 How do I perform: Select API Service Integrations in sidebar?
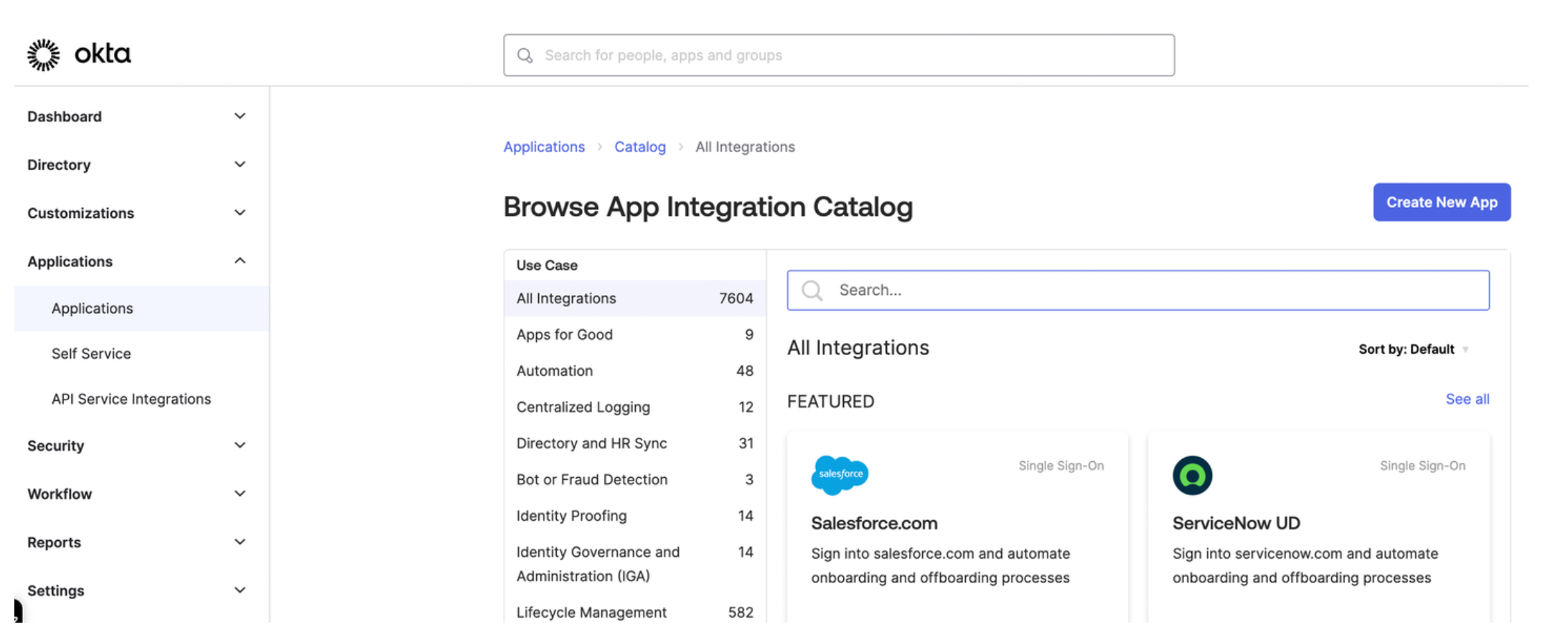pos(131,399)
